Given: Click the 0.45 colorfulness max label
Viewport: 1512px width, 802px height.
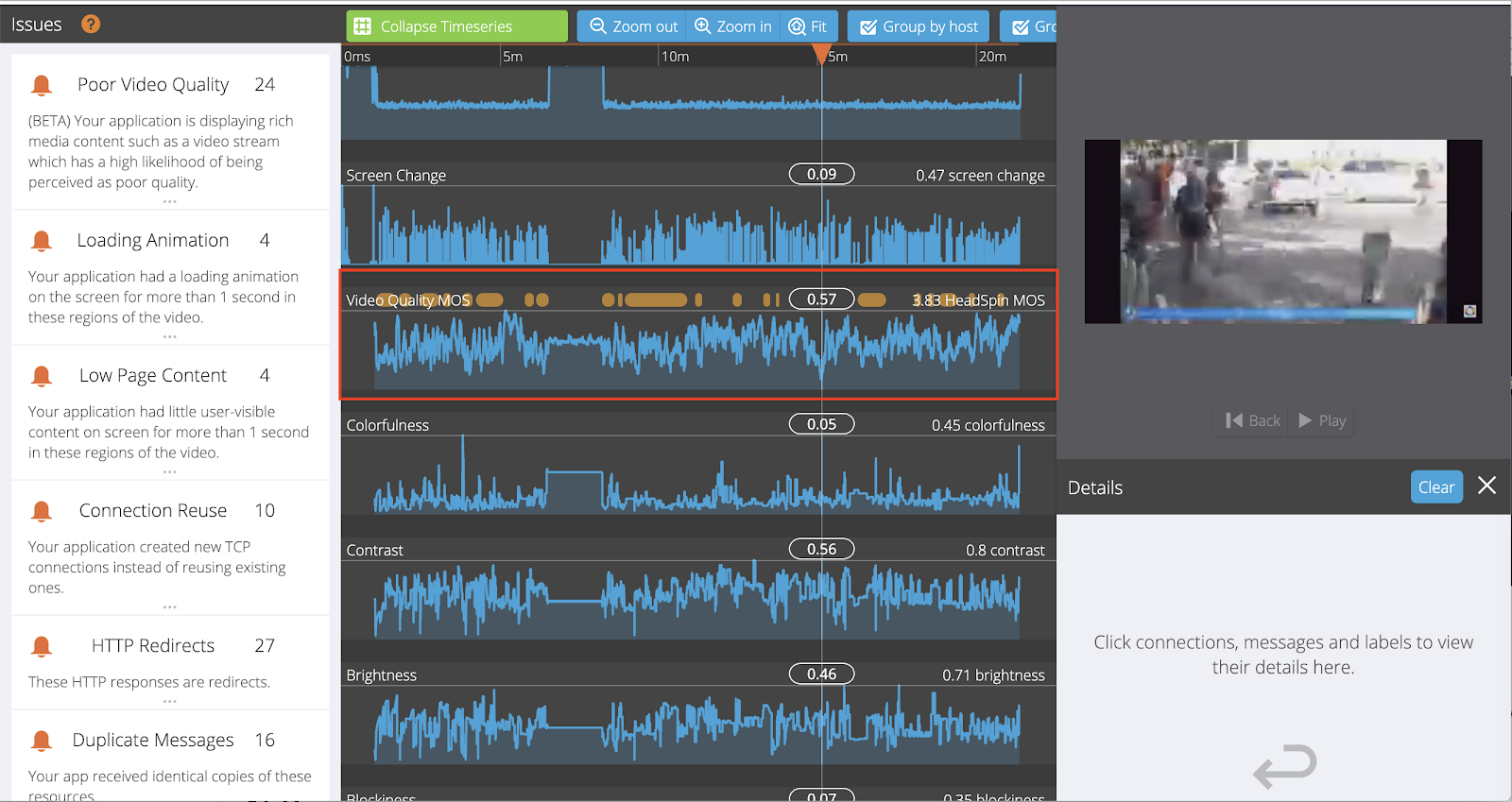Looking at the screenshot, I should 988,425.
